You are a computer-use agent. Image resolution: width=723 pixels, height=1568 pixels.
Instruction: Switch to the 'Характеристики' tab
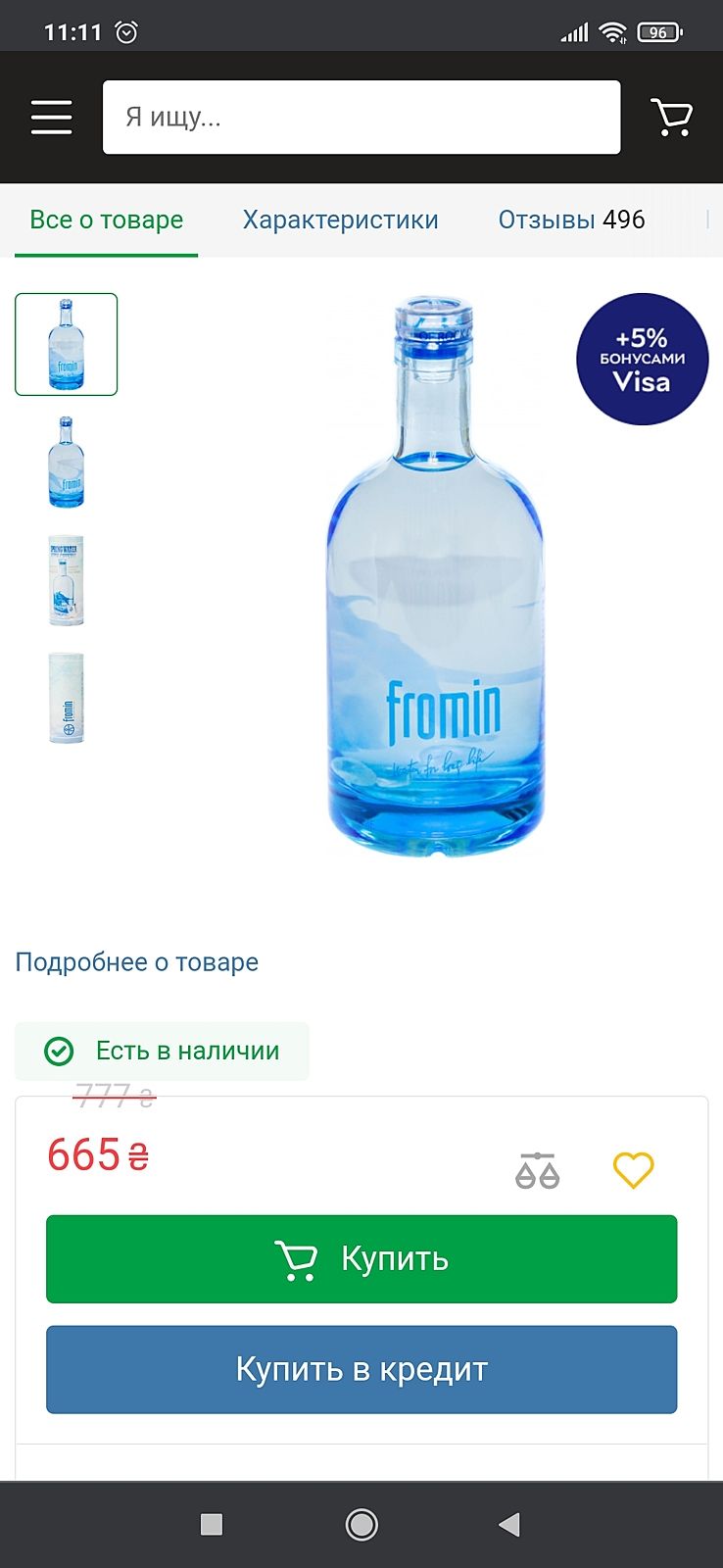[x=340, y=220]
